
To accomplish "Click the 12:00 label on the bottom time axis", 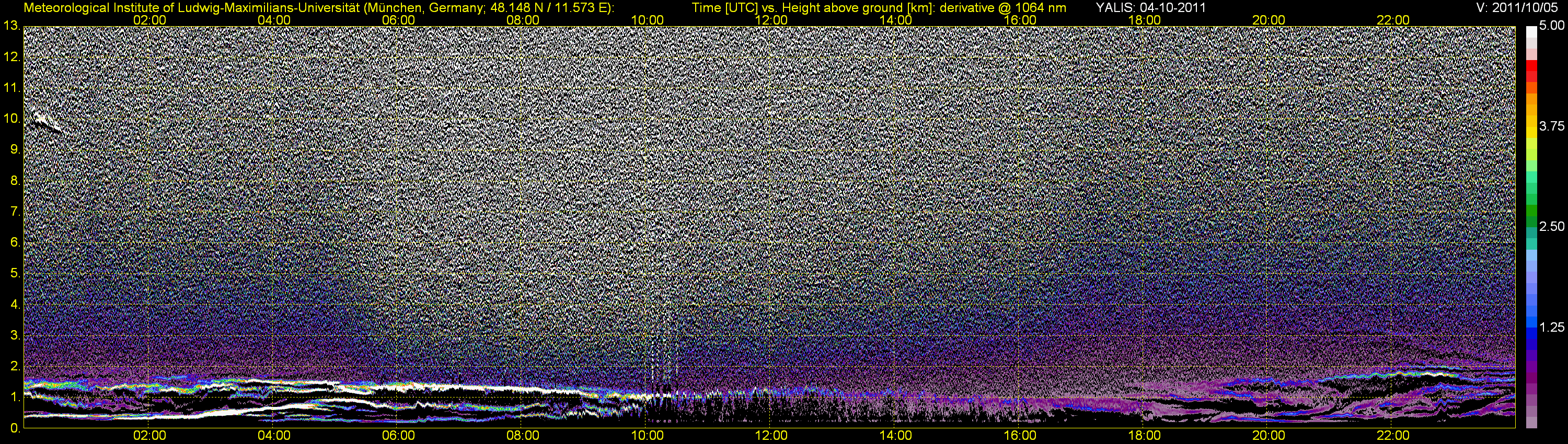I will 771,436.
